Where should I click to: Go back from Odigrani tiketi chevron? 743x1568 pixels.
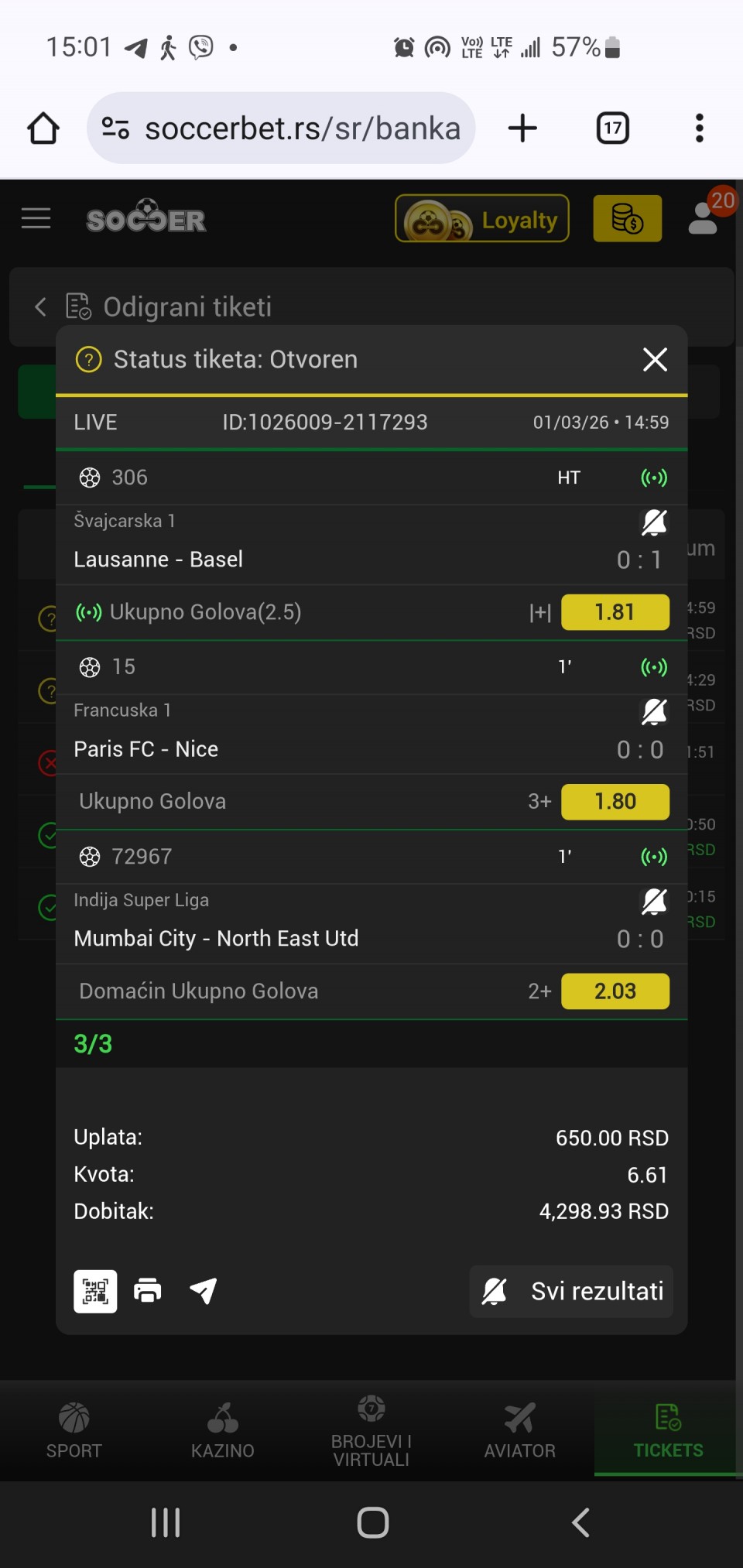pyautogui.click(x=41, y=307)
